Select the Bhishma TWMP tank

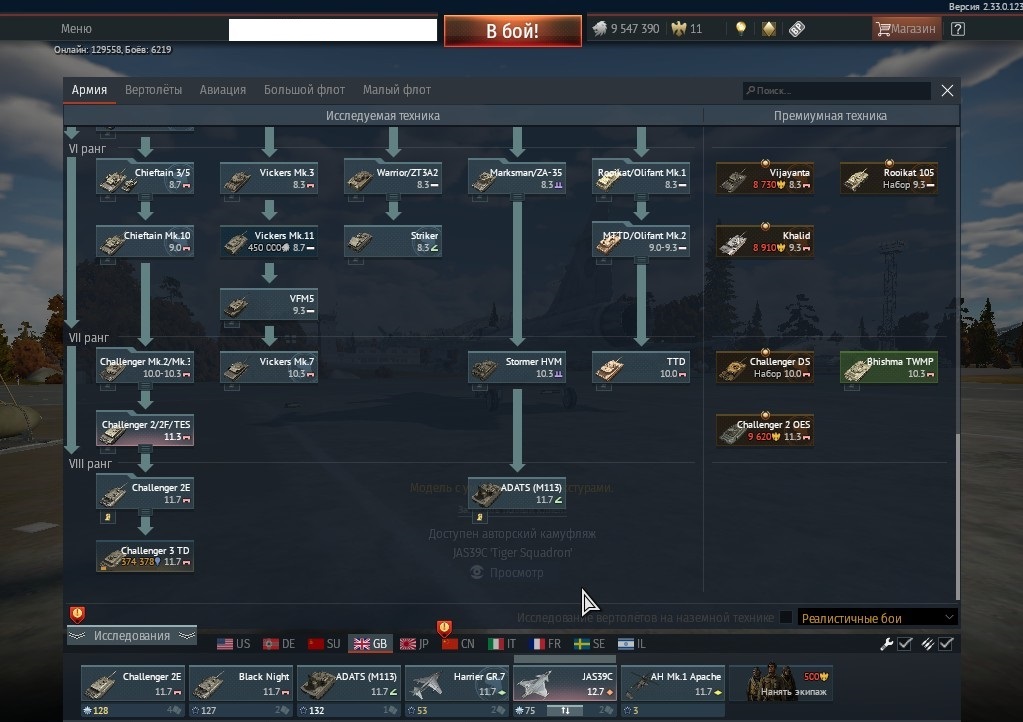889,367
